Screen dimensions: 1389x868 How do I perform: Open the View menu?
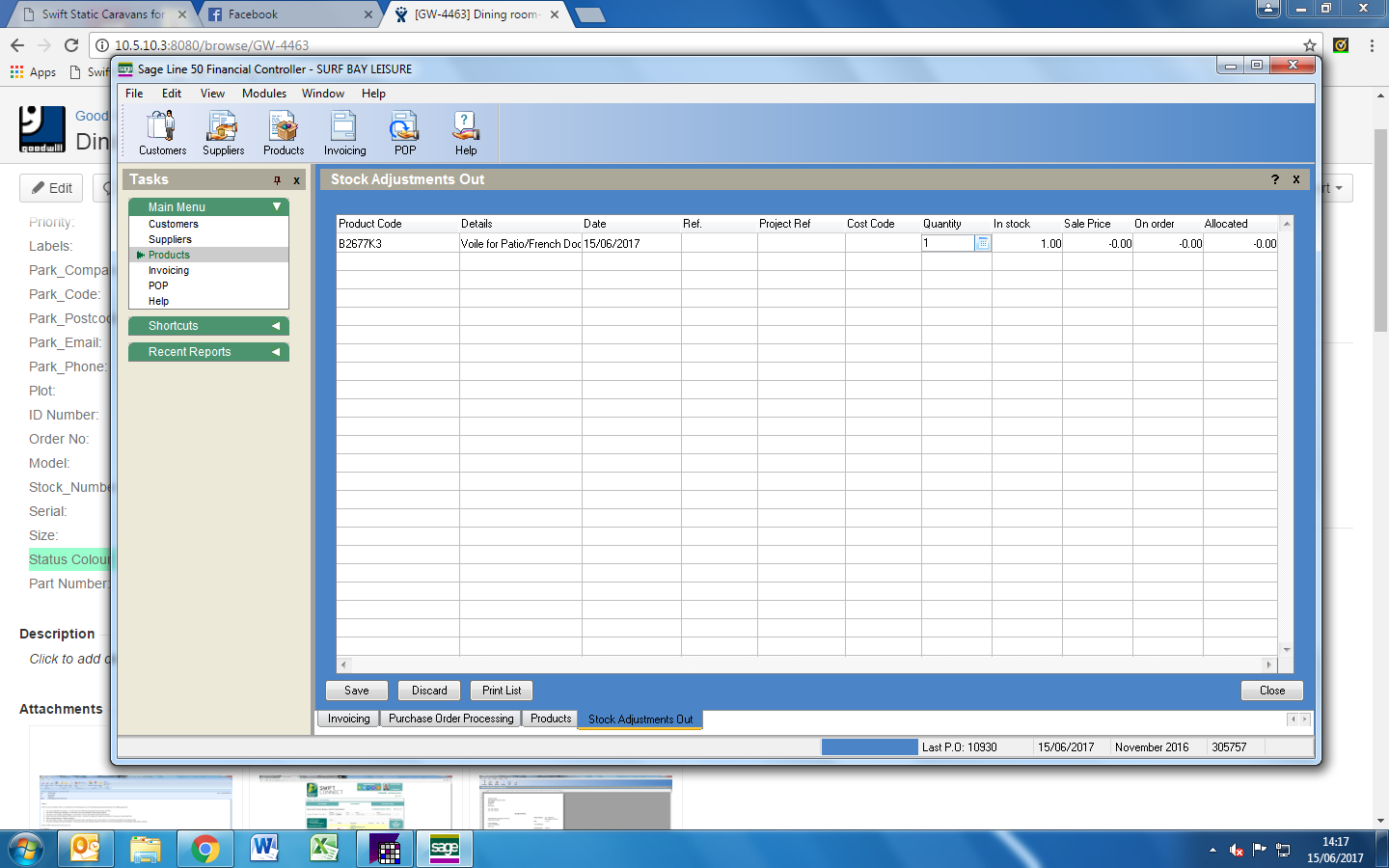pos(212,94)
